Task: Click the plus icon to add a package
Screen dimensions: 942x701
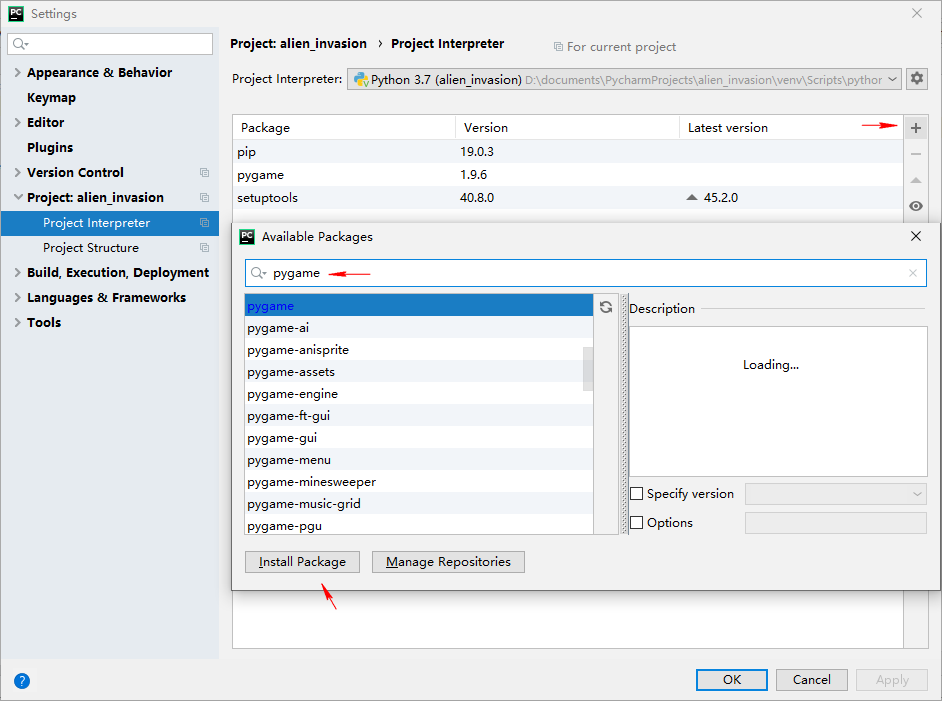Action: coord(916,128)
